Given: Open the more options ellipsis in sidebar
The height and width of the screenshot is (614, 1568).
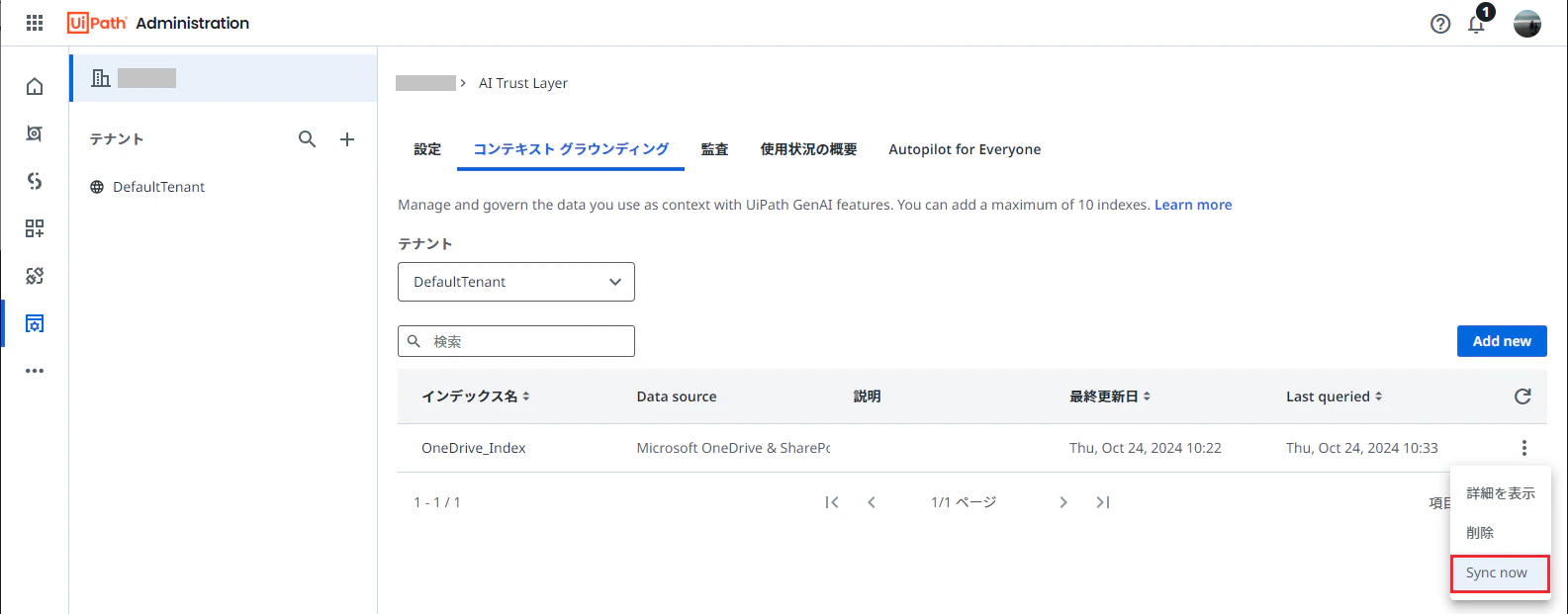Looking at the screenshot, I should click(x=35, y=371).
